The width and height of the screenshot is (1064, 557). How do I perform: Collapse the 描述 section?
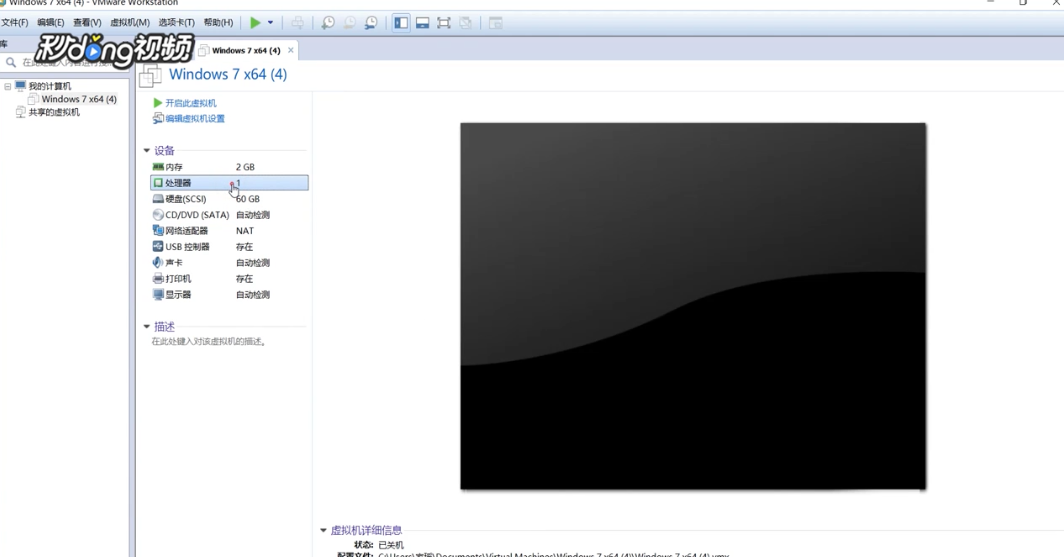coord(147,327)
